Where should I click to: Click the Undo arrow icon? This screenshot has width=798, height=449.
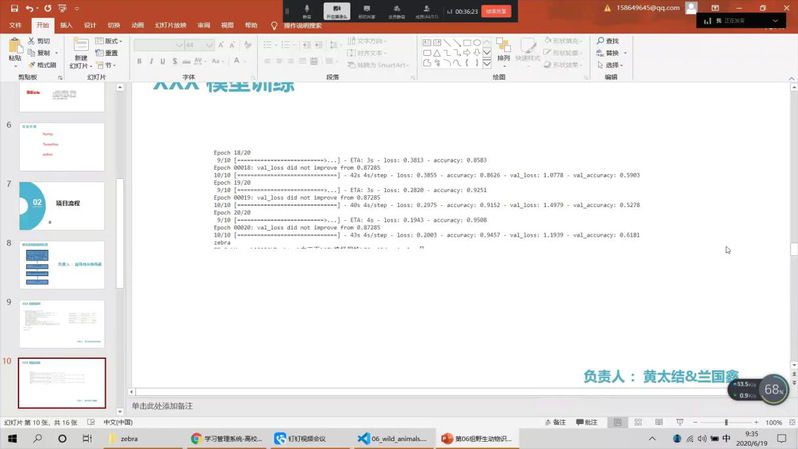click(x=28, y=8)
